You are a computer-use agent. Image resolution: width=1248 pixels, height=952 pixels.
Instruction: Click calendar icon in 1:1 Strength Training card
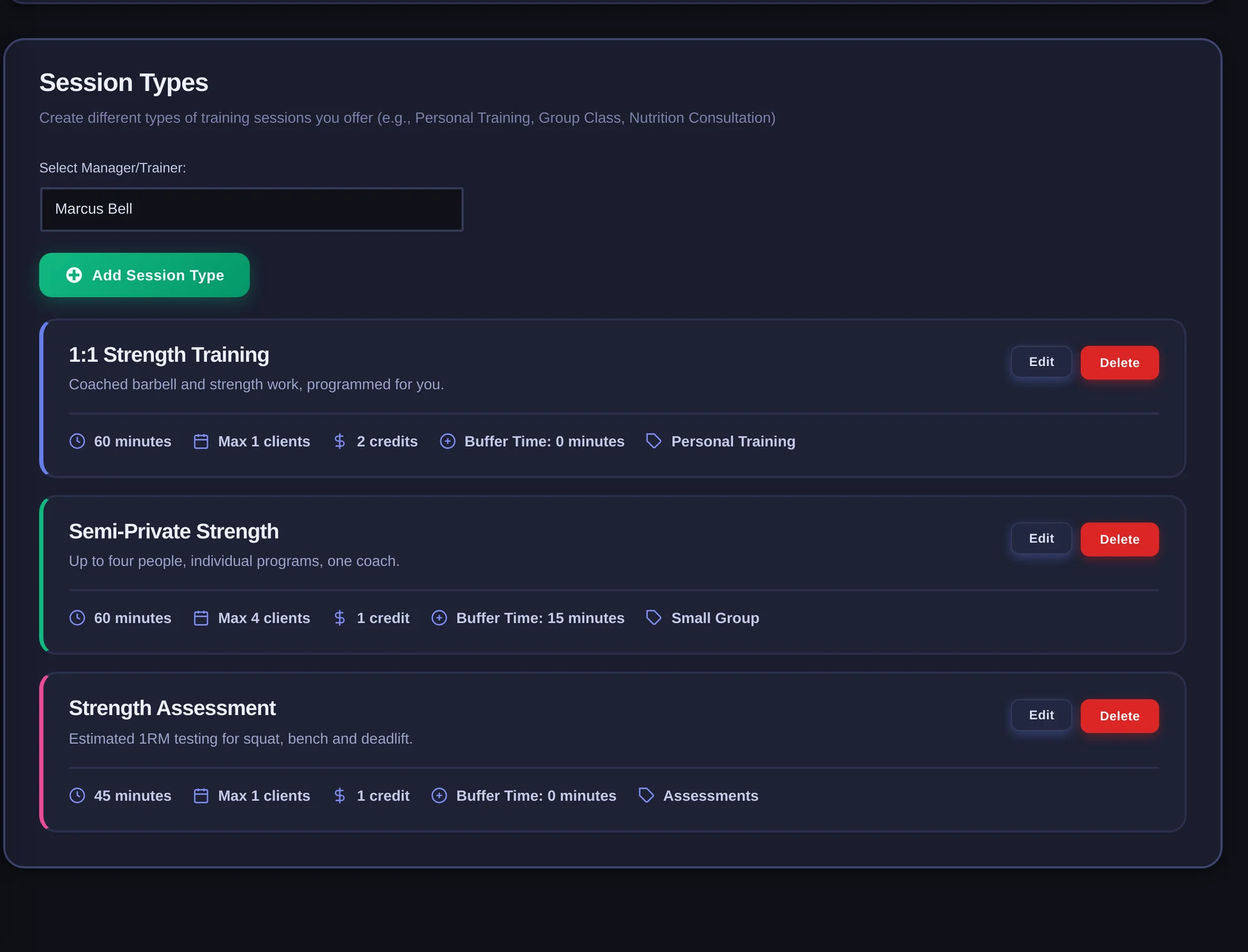[x=201, y=441]
